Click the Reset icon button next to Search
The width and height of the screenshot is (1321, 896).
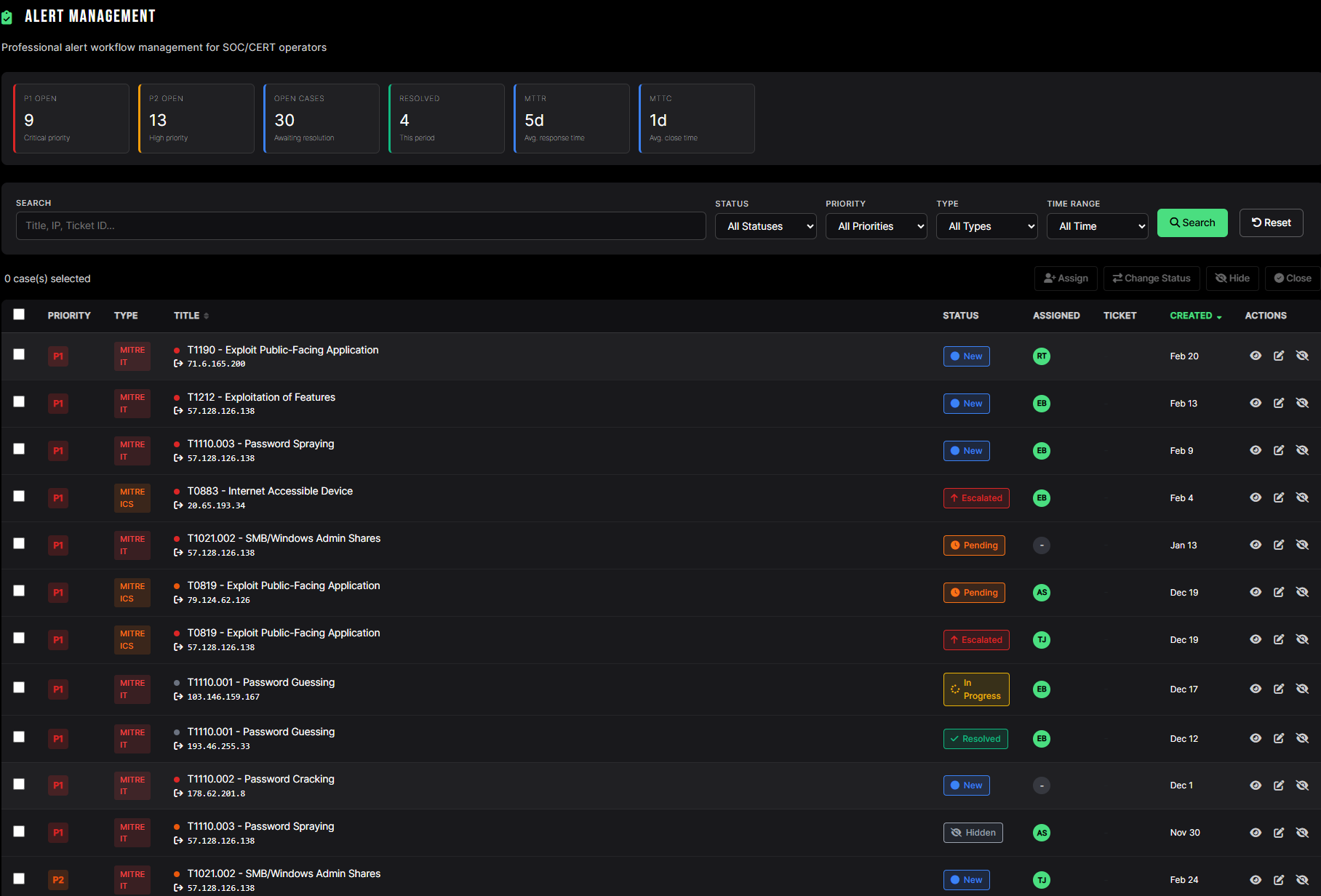click(1271, 223)
